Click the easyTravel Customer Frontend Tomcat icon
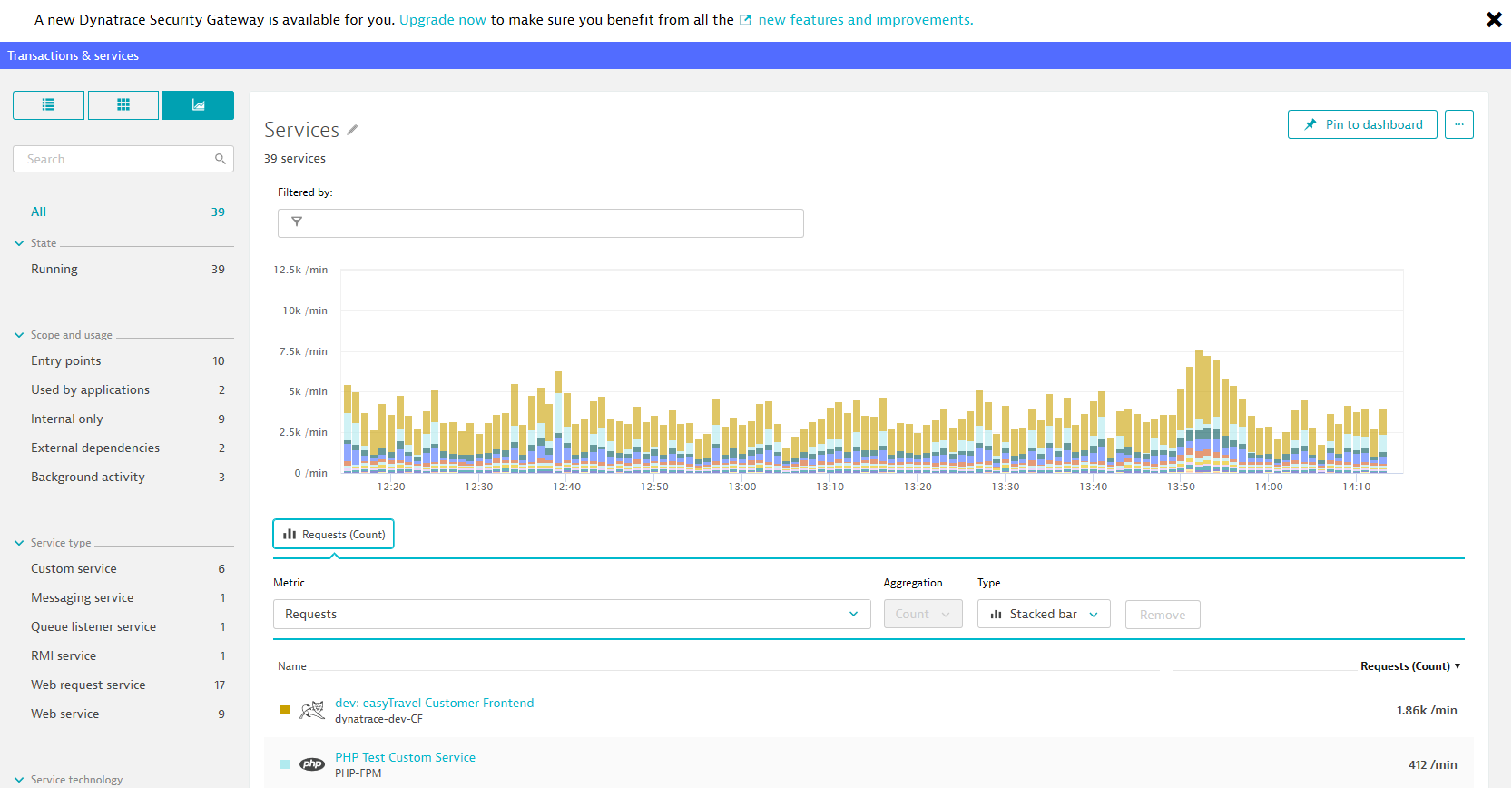This screenshot has width=1512, height=788. 312,710
